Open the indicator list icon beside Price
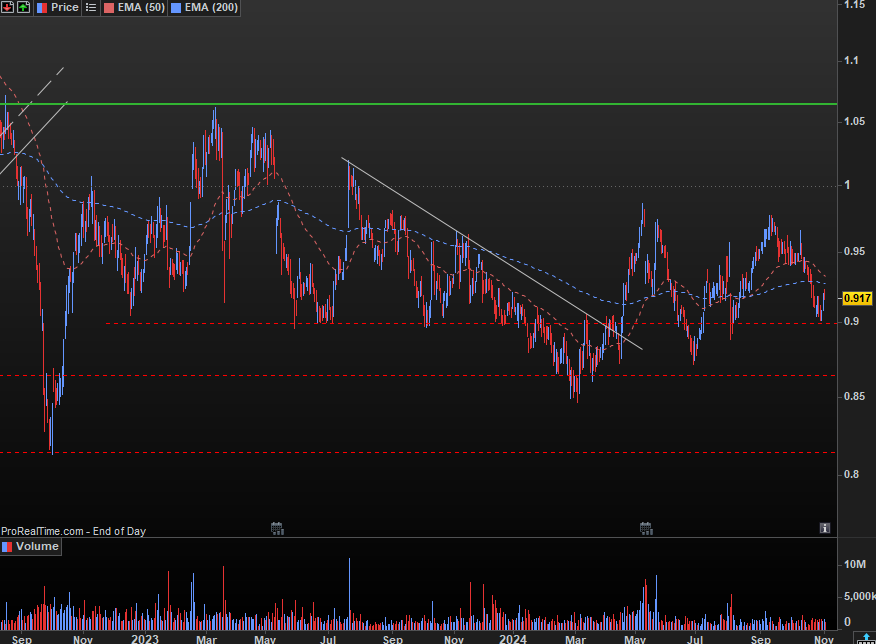 point(91,7)
